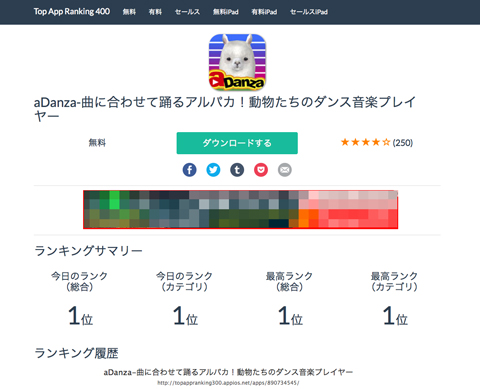Click the pixelated banner advertisement

240,209
